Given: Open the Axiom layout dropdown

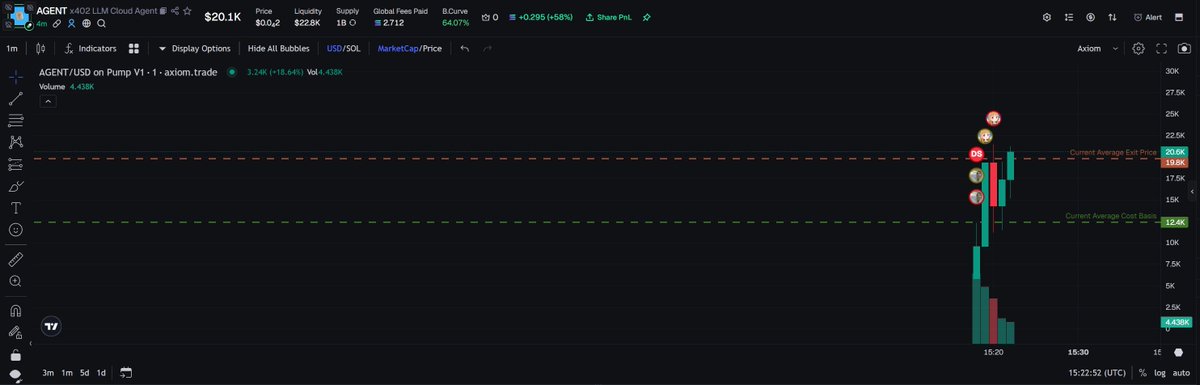Looking at the screenshot, I should (1097, 48).
